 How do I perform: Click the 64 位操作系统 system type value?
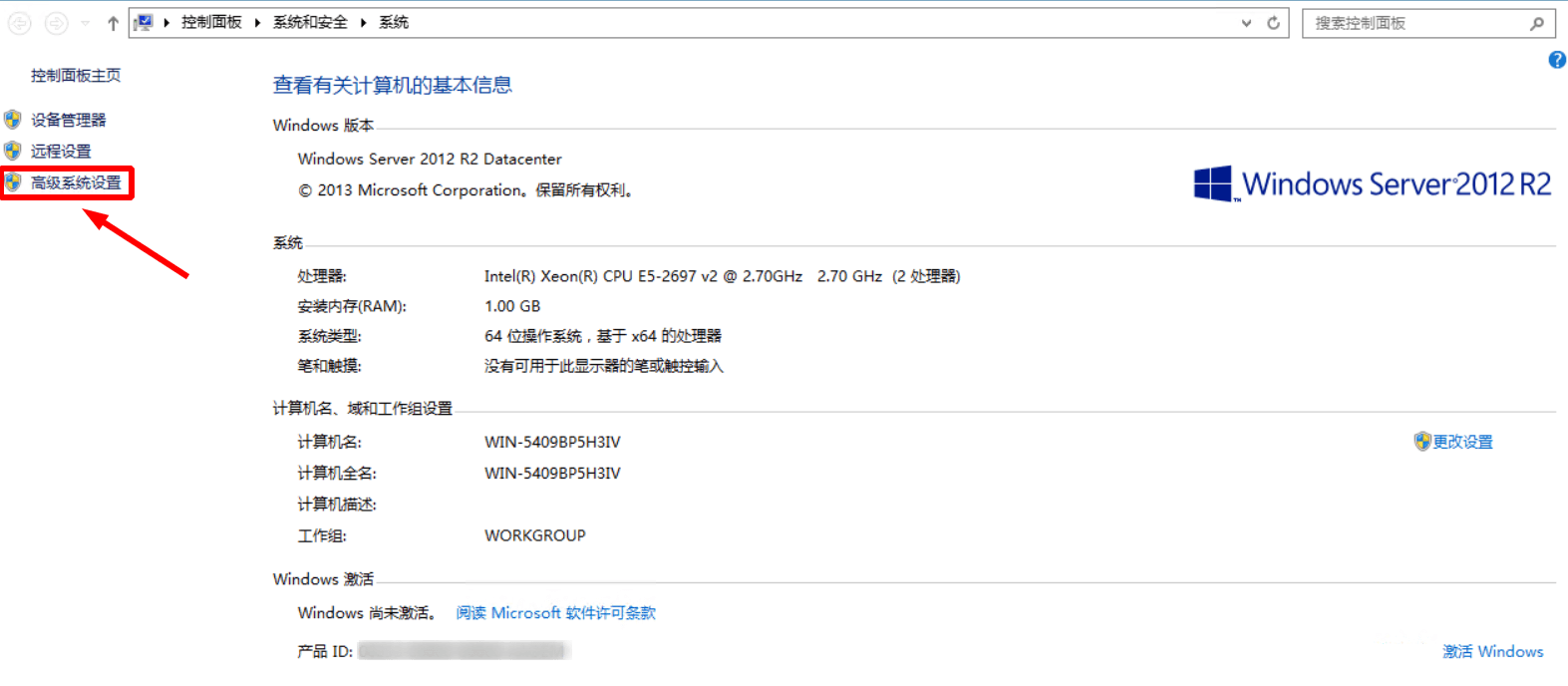(603, 336)
